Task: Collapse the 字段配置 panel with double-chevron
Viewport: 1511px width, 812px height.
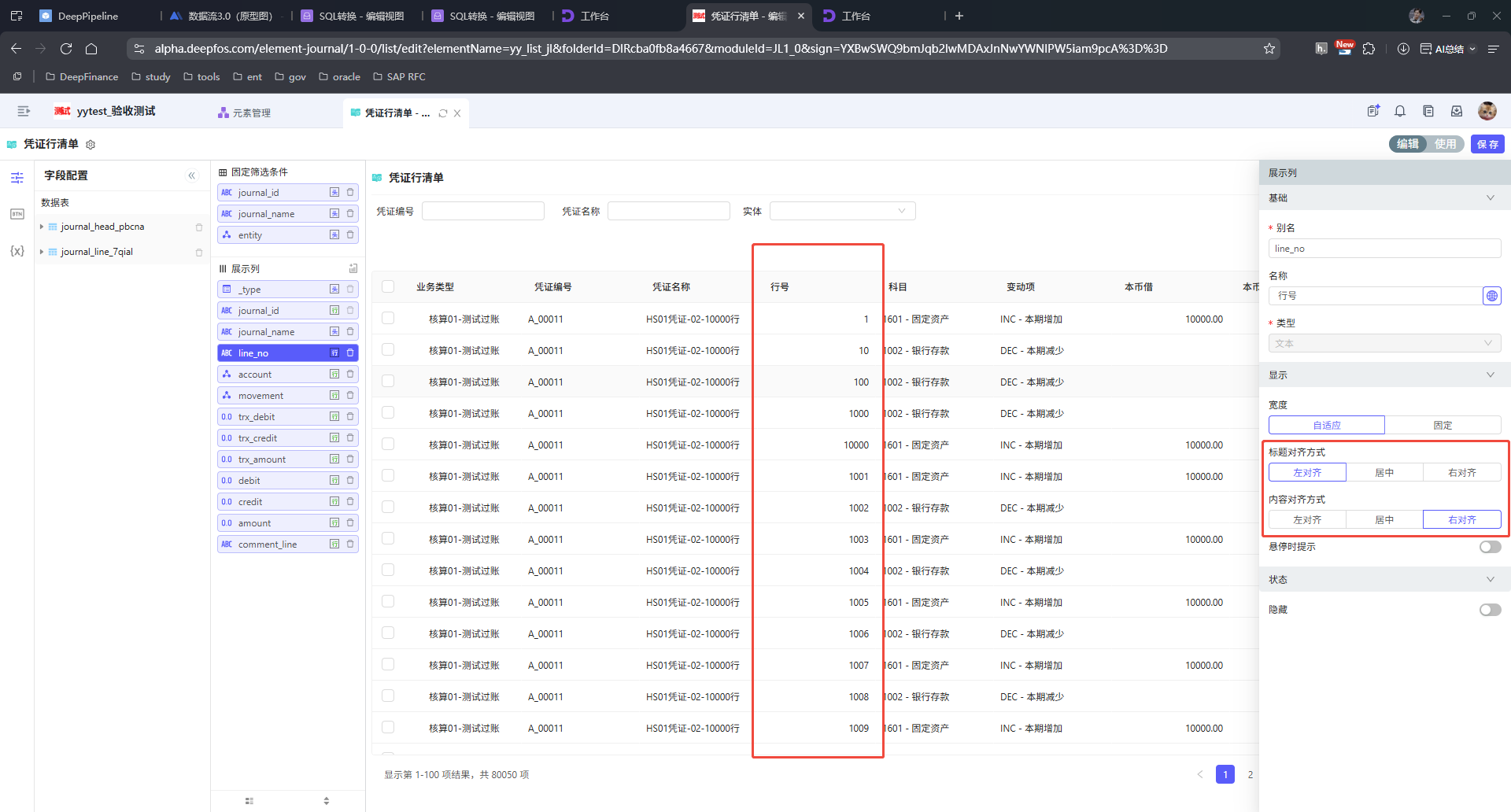Action: (x=191, y=175)
